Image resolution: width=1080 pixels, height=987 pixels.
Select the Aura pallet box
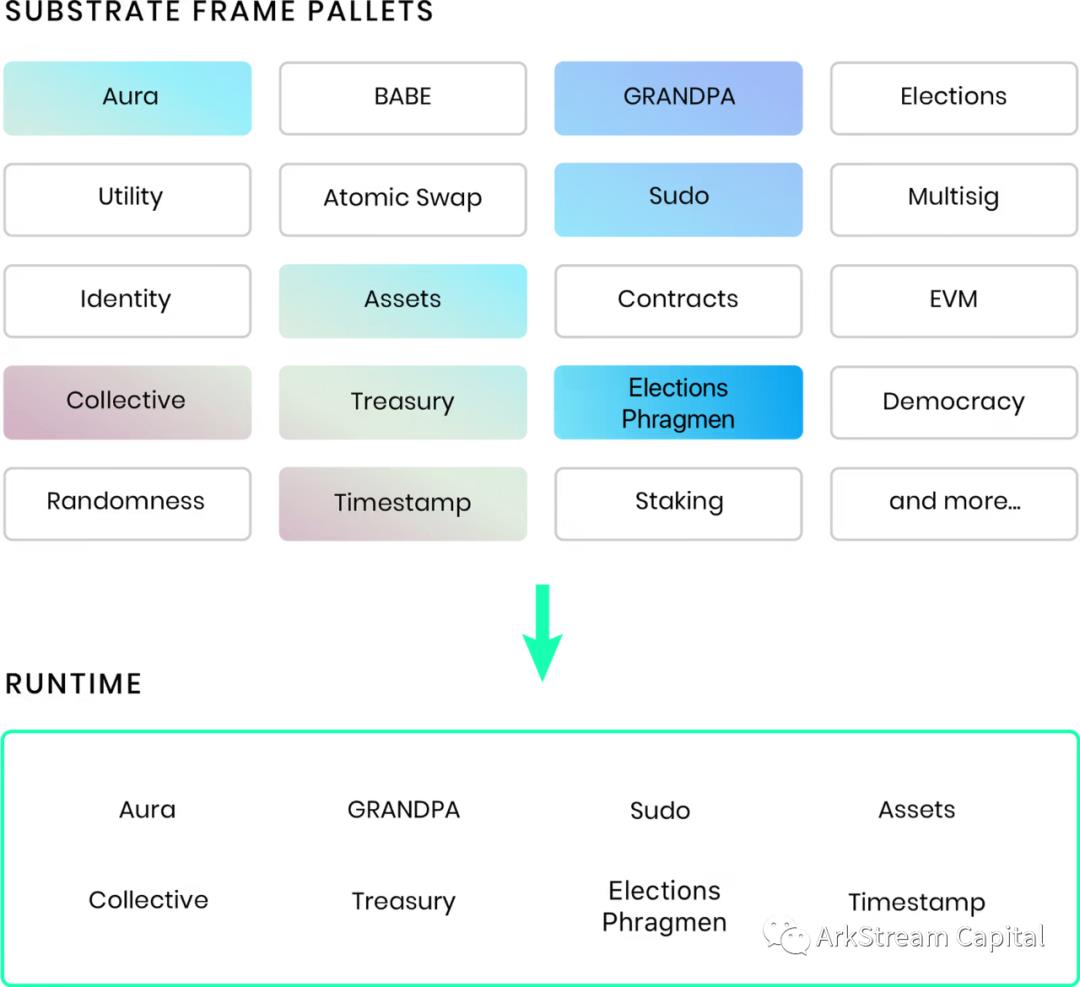128,98
